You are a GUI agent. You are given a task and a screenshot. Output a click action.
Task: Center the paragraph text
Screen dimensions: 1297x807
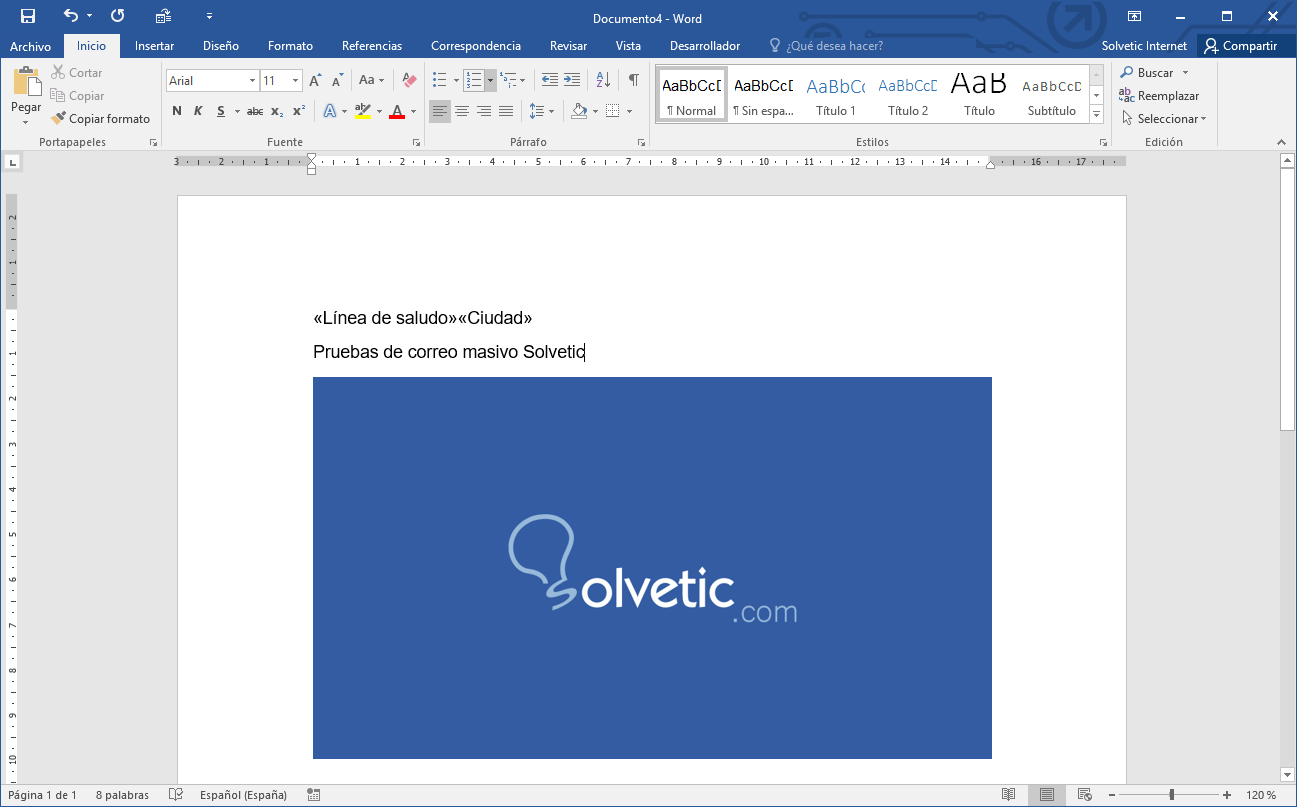click(462, 111)
